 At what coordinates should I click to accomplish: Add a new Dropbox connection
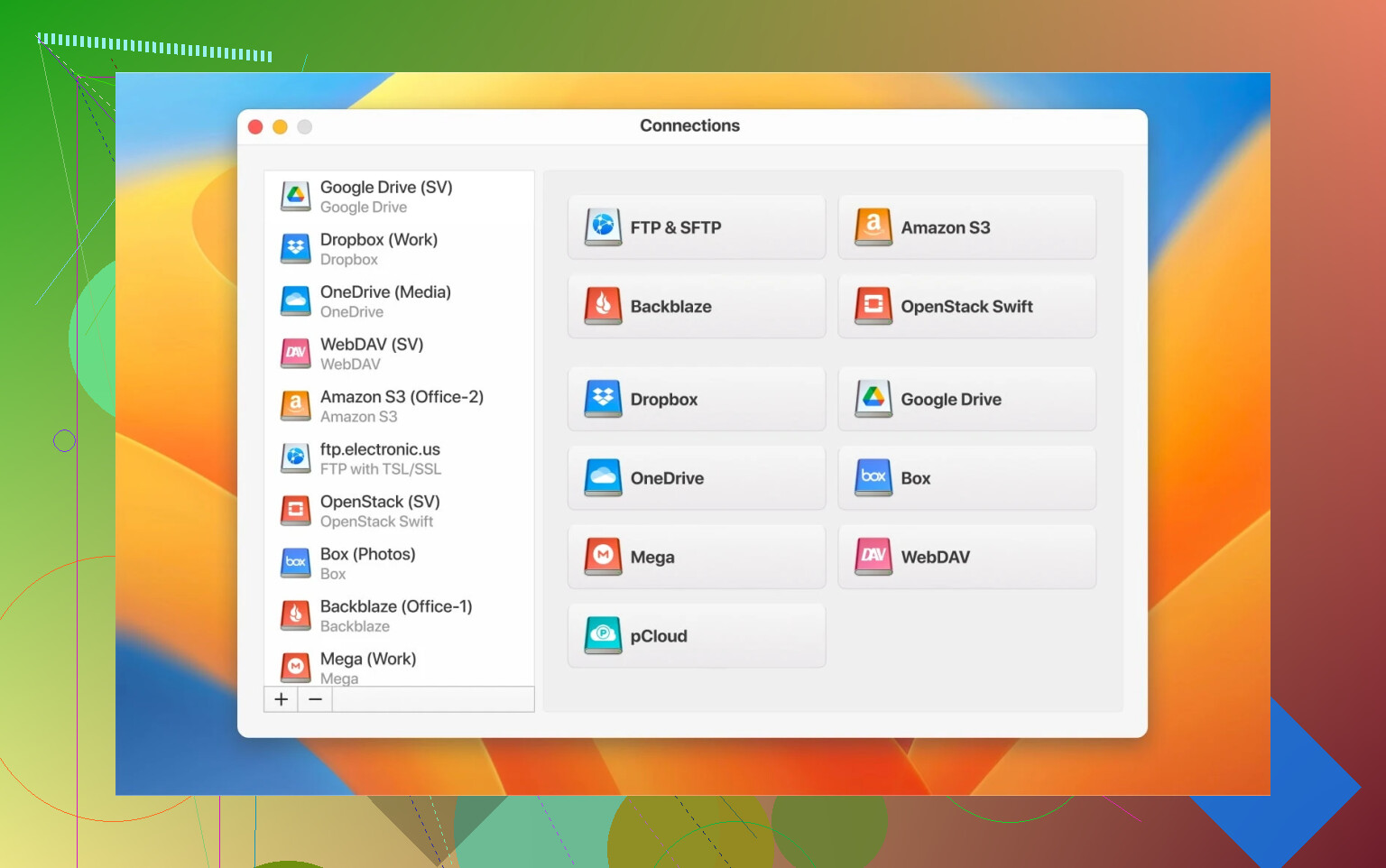[x=696, y=399]
